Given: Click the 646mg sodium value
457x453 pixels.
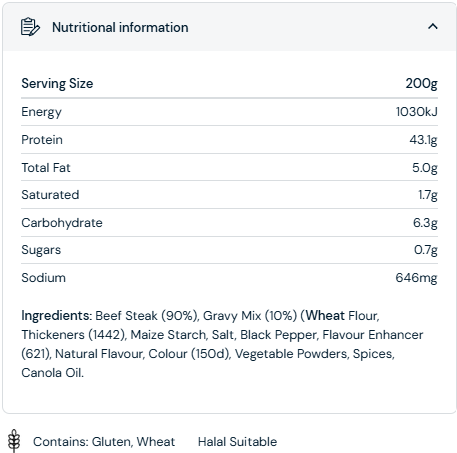Looking at the screenshot, I should (x=416, y=278).
